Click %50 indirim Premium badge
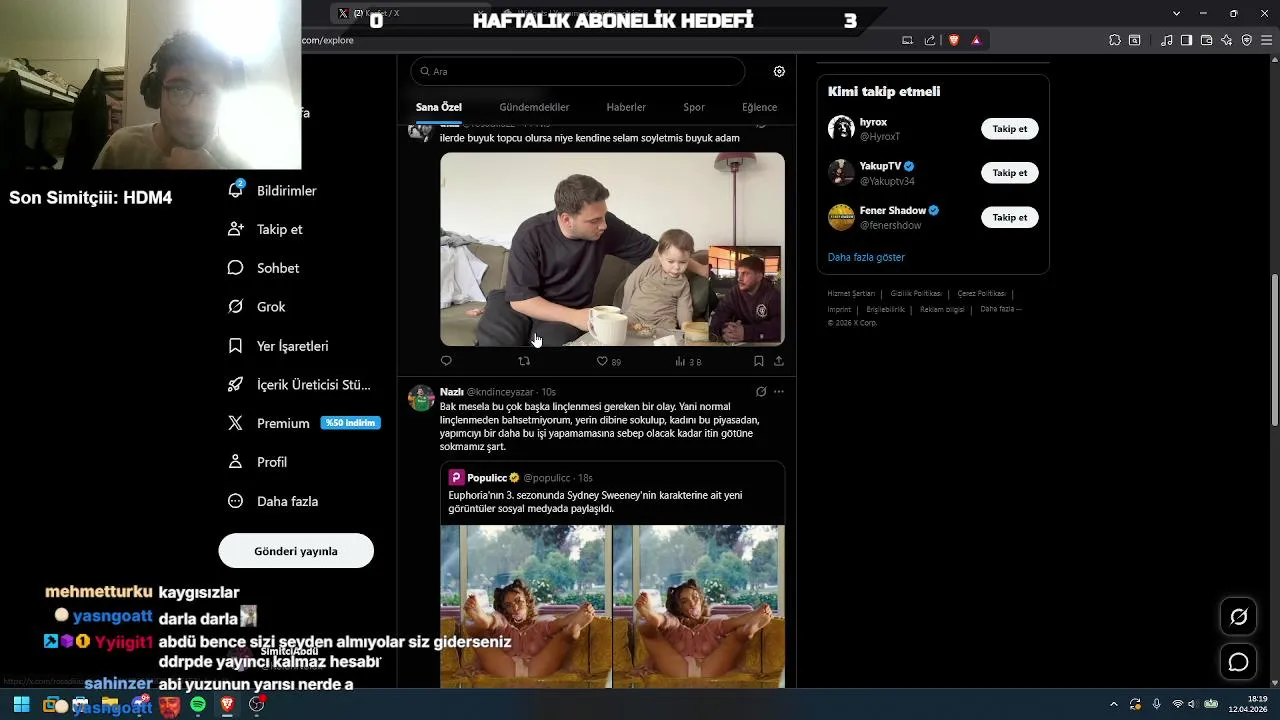Viewport: 1280px width, 720px height. [350, 423]
